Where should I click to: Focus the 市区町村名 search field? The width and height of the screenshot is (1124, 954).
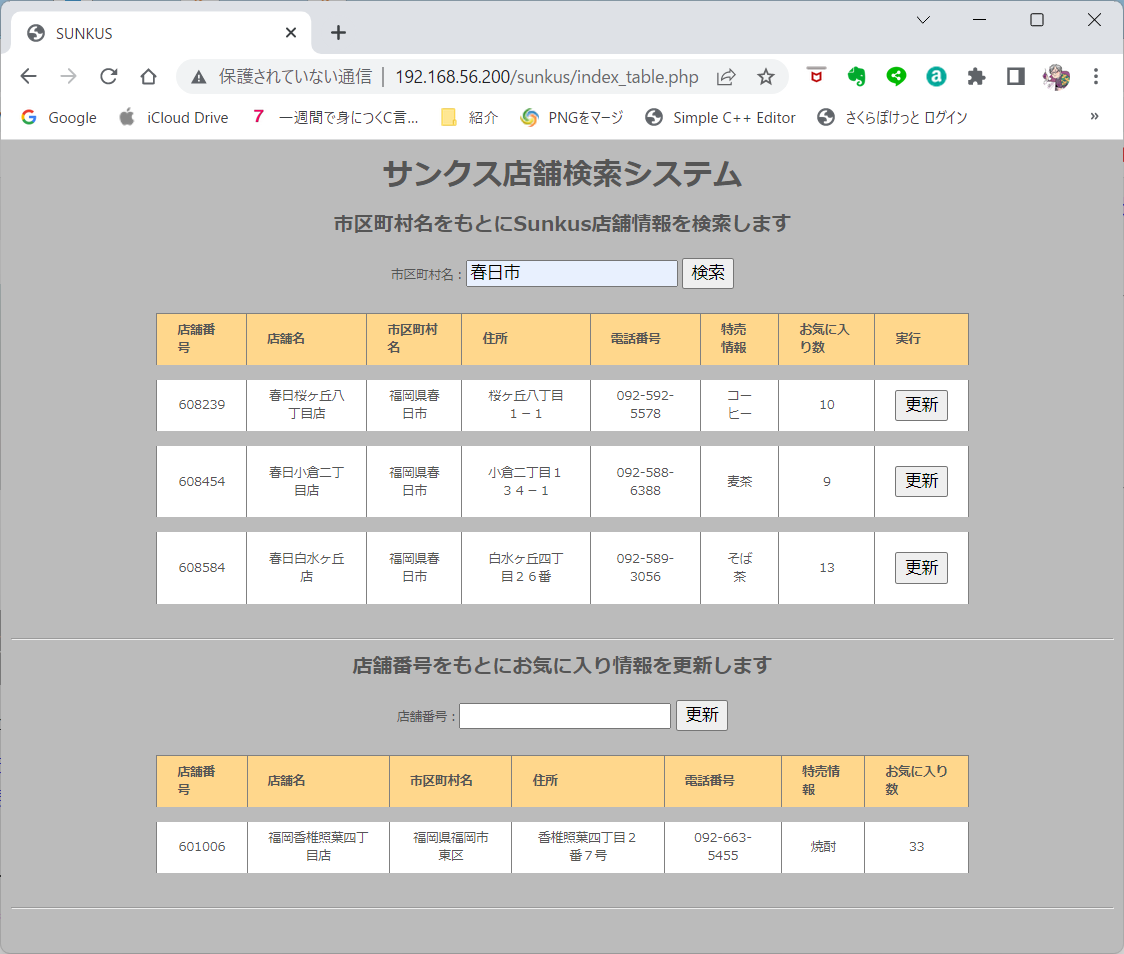coord(572,273)
